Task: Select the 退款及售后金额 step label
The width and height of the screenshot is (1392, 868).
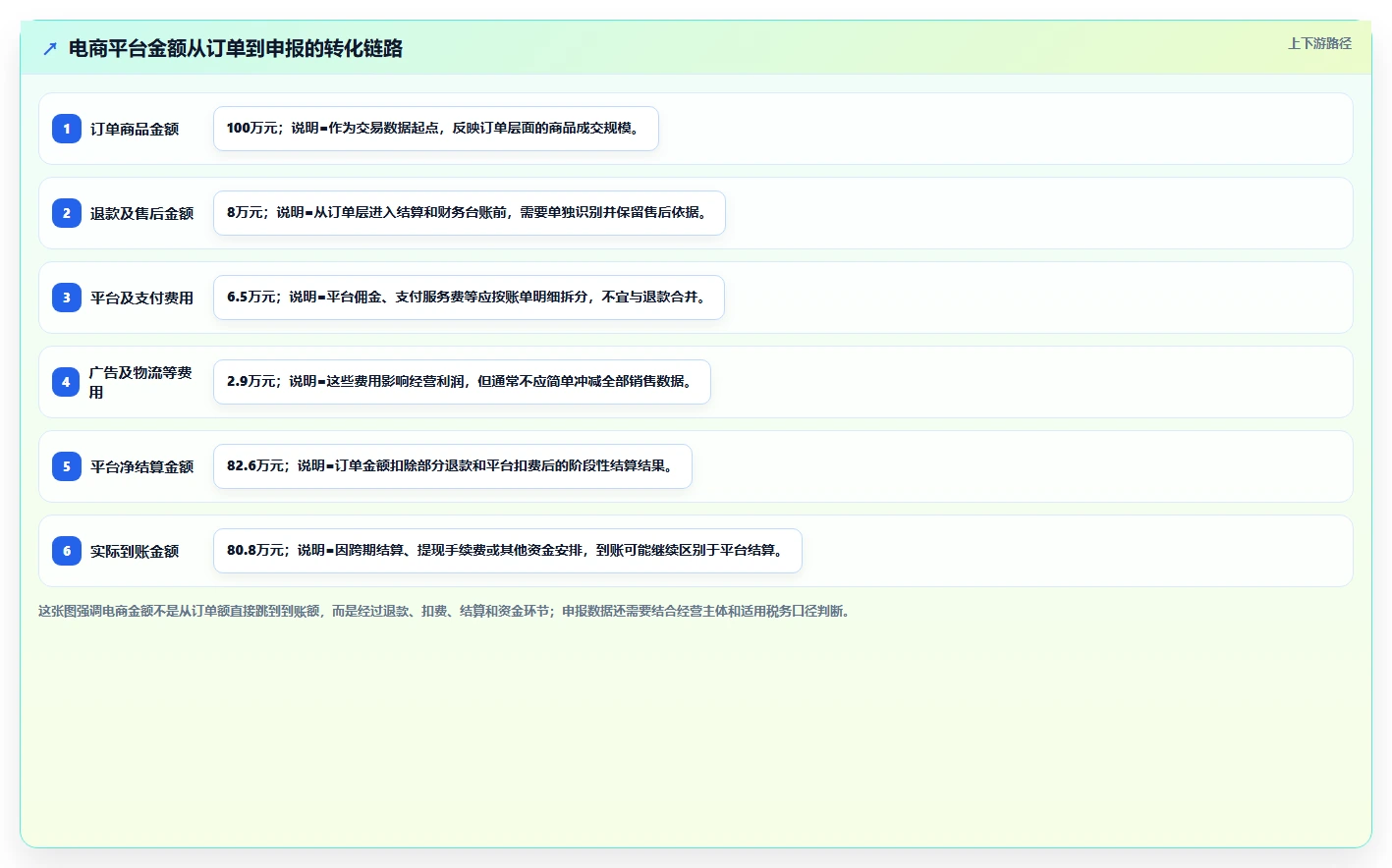Action: click(x=141, y=213)
